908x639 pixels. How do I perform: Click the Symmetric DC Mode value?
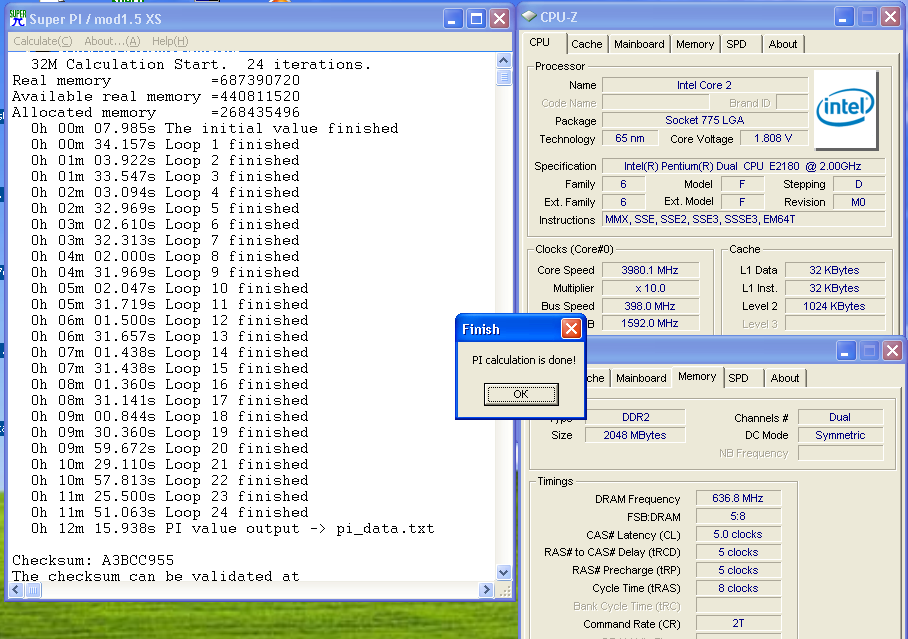click(840, 435)
